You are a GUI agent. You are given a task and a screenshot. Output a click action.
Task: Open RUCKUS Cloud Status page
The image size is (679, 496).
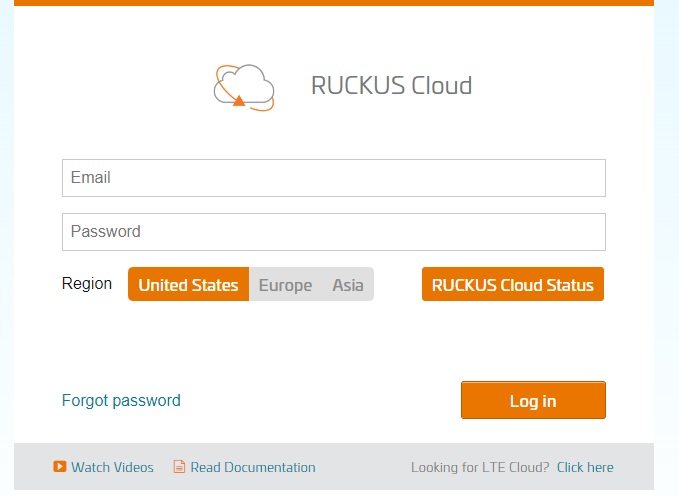[513, 284]
